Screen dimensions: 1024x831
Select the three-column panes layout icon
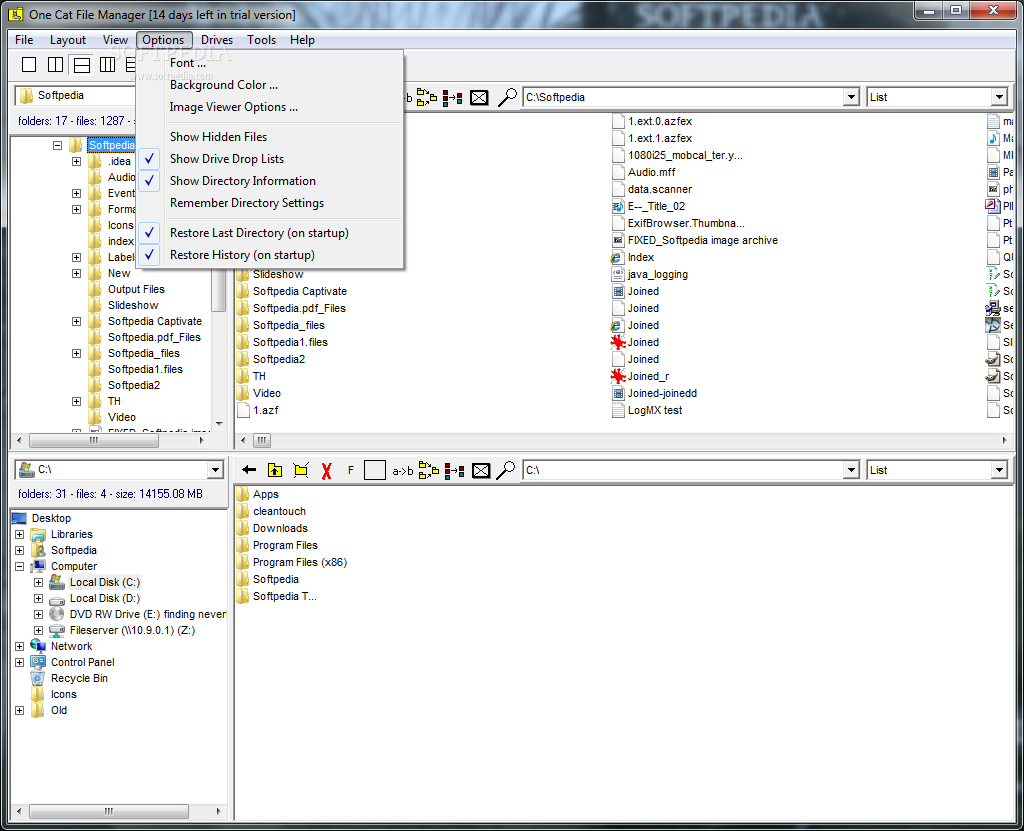tap(108, 64)
